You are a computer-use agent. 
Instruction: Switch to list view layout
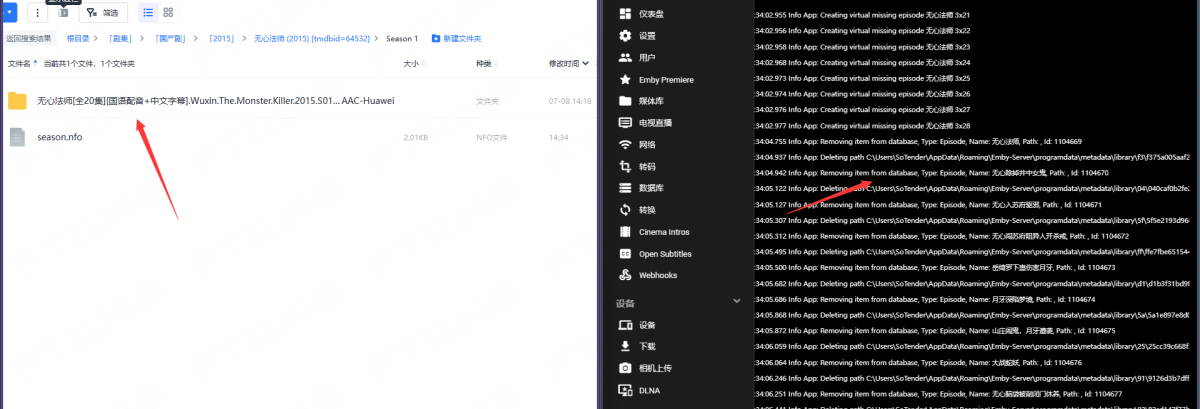coord(148,13)
